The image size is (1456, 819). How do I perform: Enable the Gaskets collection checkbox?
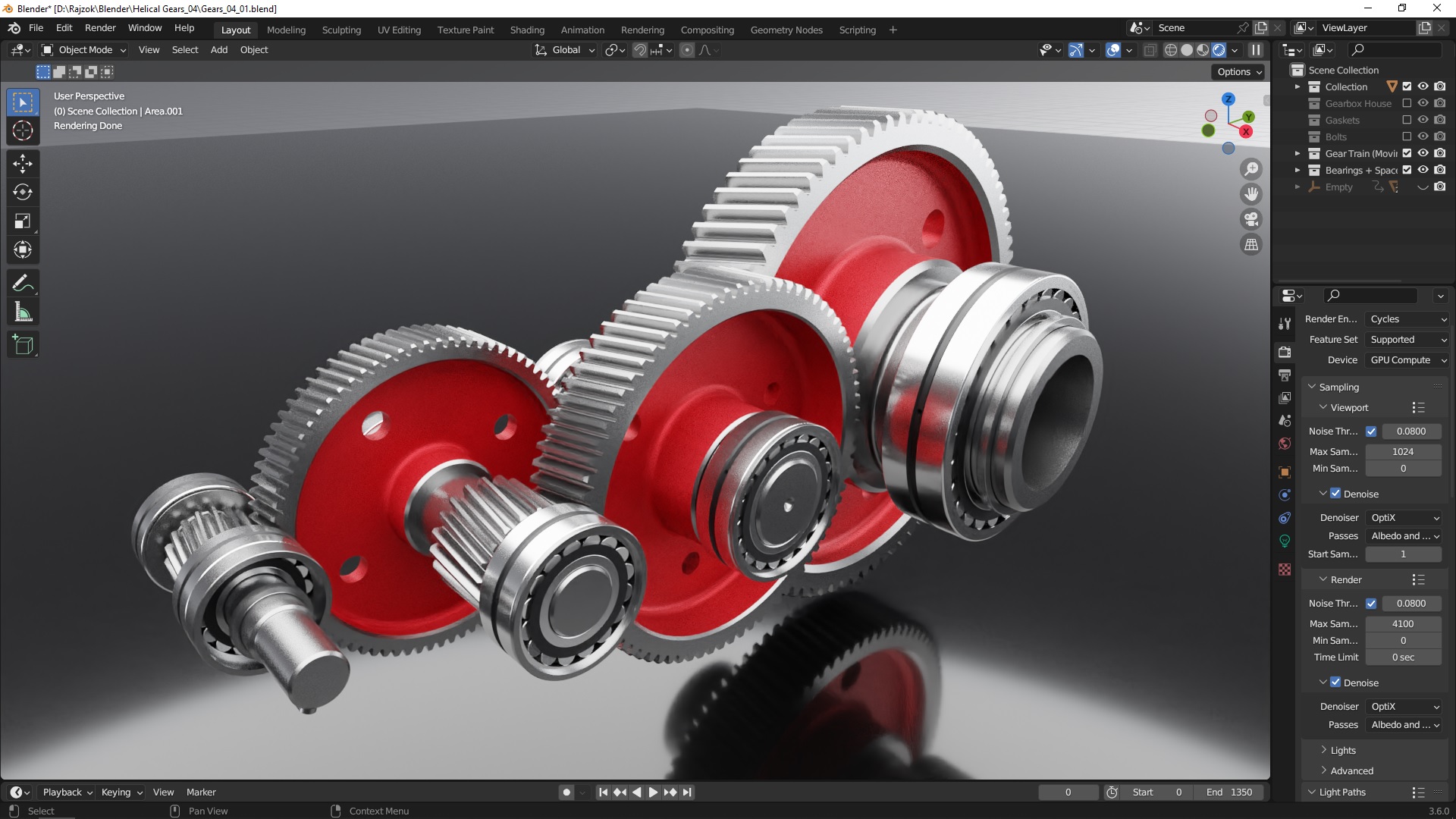coord(1407,120)
